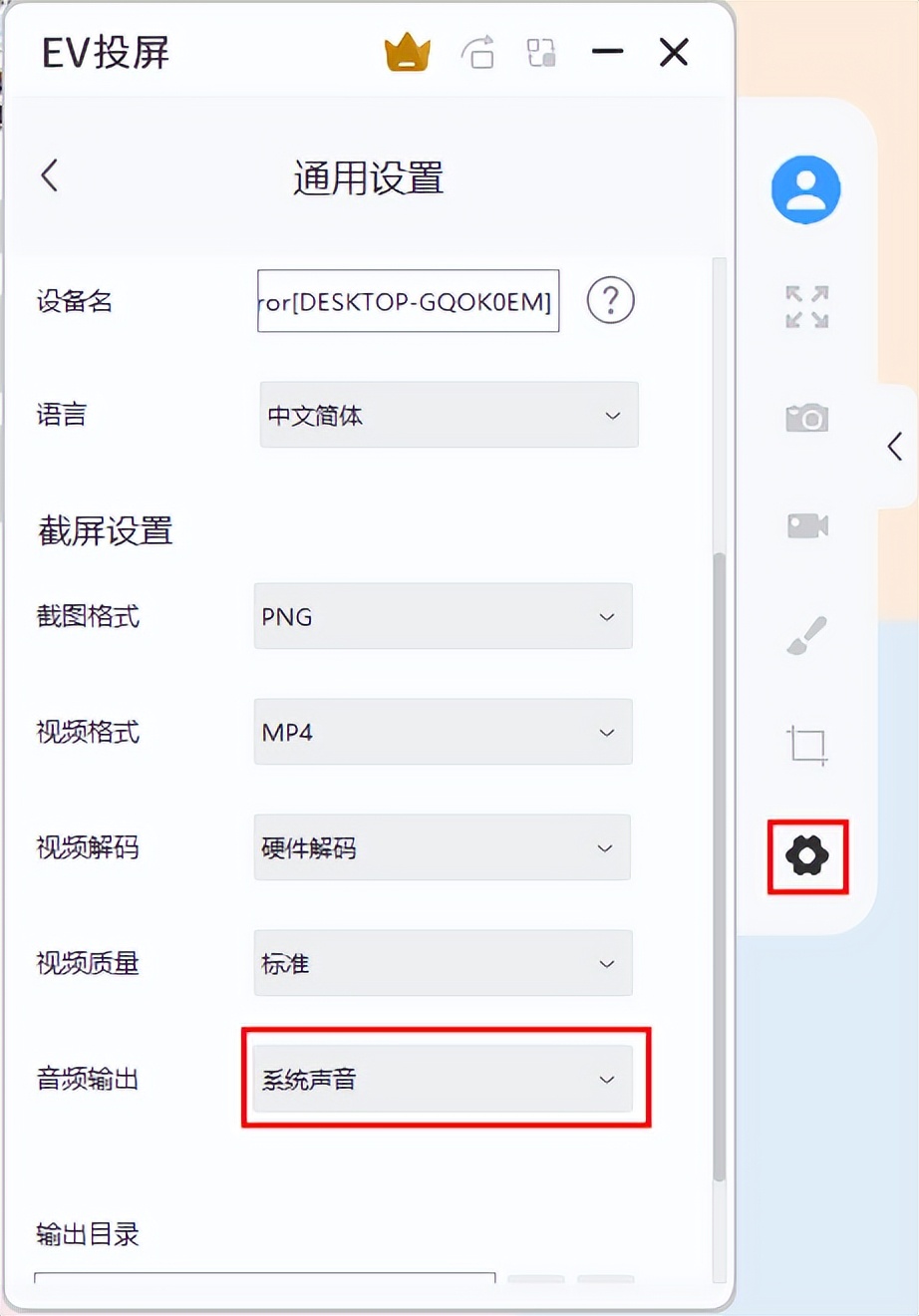This screenshot has width=919, height=1316.
Task: Expand the 视频解码 硬件解码 dropdown
Action: click(443, 847)
